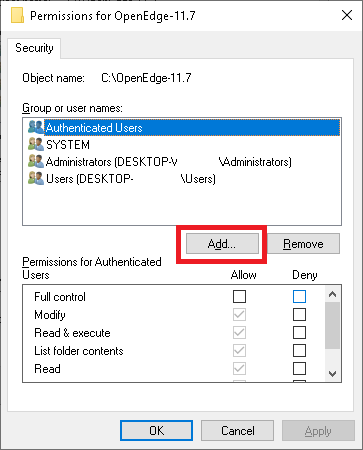Toggle Allow checkbox for Read
363x450 pixels.
coord(239,368)
